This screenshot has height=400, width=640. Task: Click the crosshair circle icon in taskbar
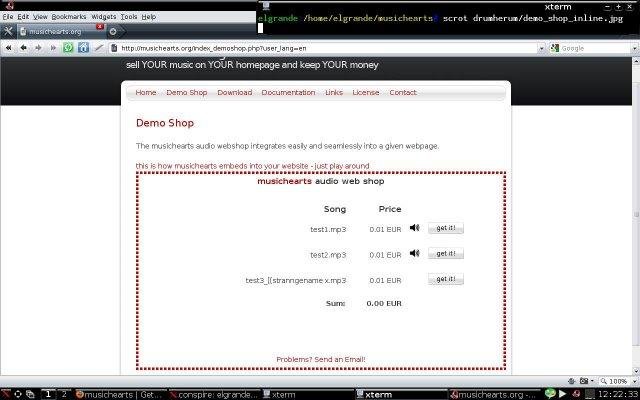pos(18,394)
